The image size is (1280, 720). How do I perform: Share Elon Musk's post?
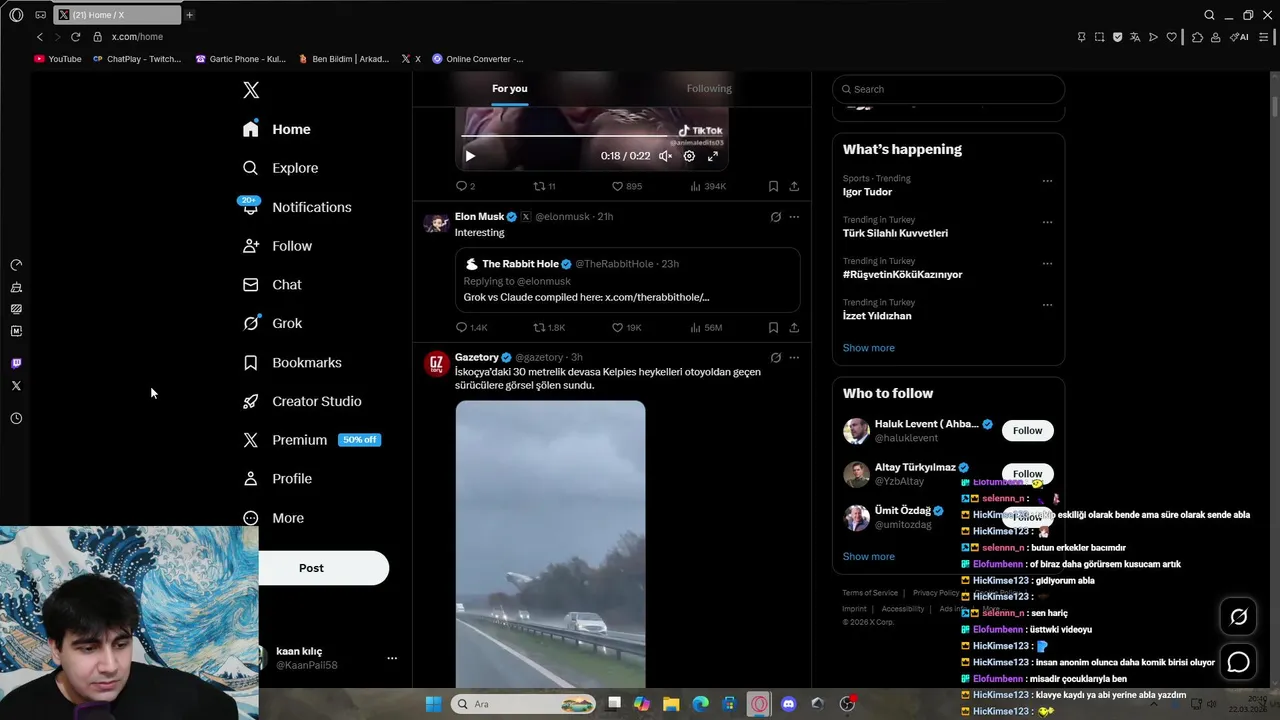pos(794,327)
